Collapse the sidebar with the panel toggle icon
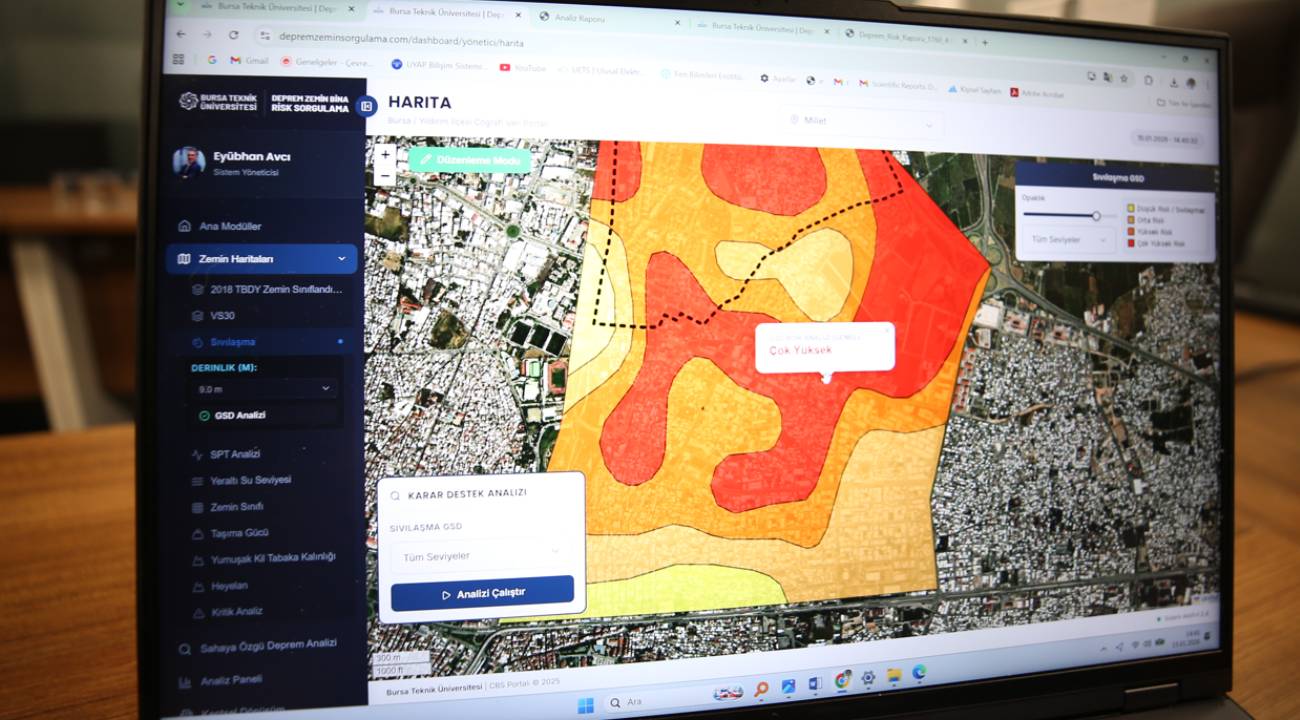Screen dimensions: 1300x720 [x=366, y=105]
